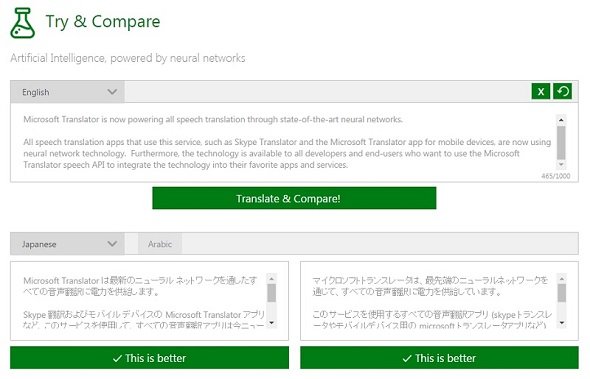Click scrollbar thumb in right translation box

562,293
